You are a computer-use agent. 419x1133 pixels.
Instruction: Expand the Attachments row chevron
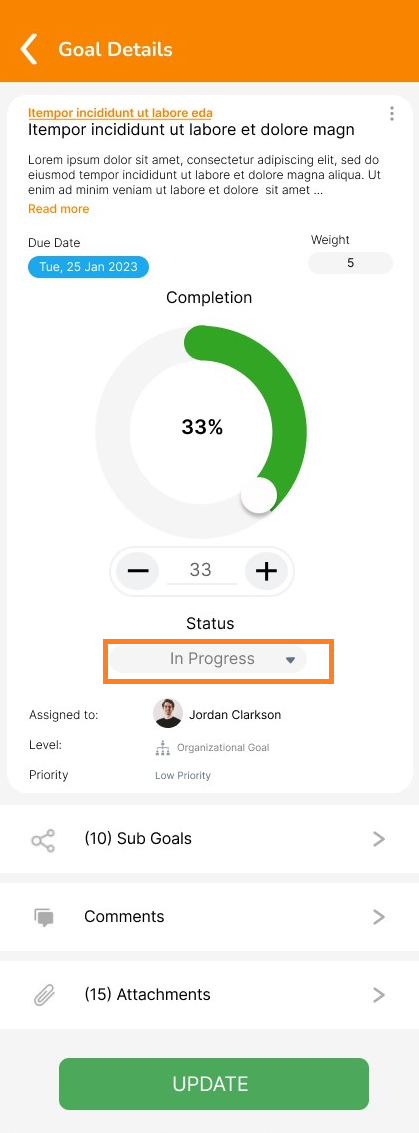tap(379, 995)
